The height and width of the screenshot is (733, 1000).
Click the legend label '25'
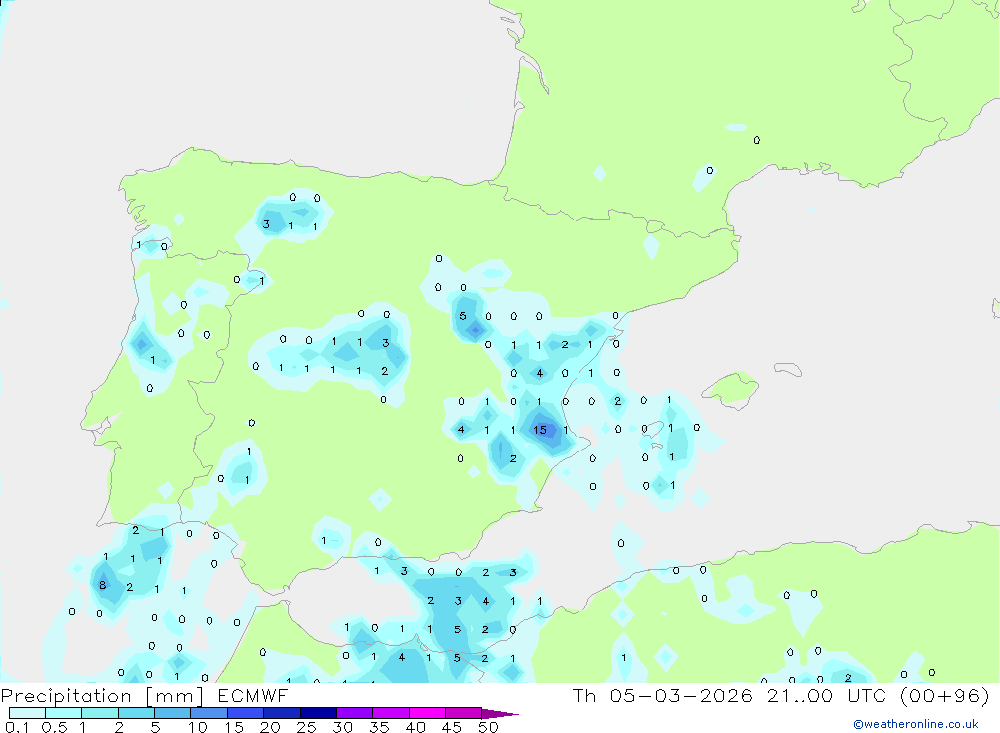click(x=306, y=727)
